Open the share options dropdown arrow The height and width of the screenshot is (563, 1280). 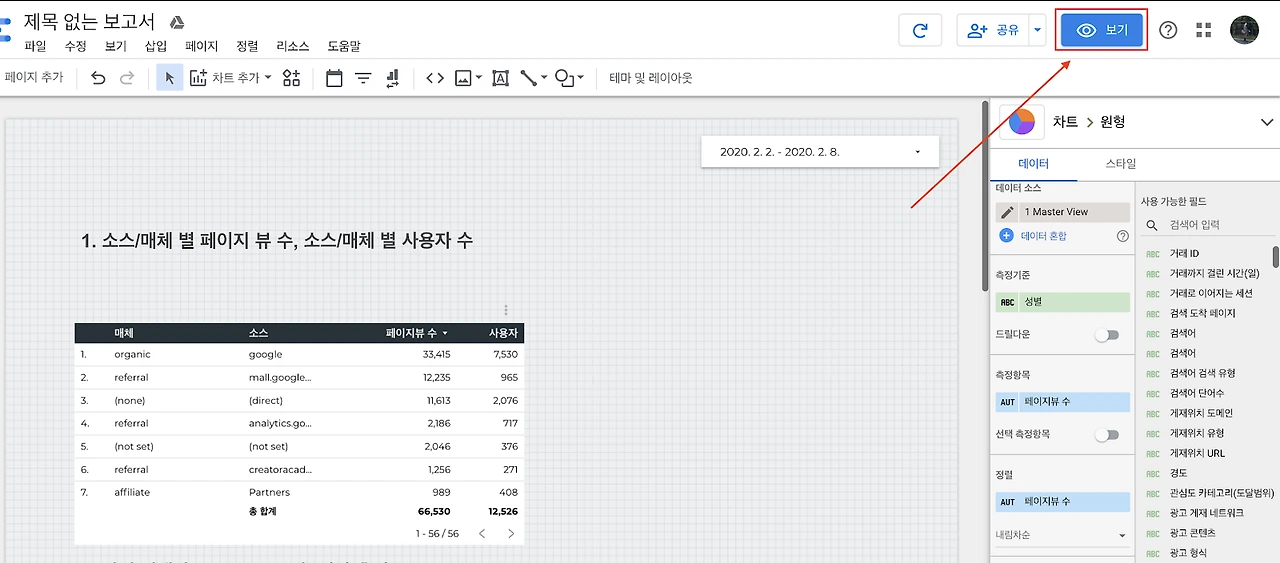(x=1037, y=31)
